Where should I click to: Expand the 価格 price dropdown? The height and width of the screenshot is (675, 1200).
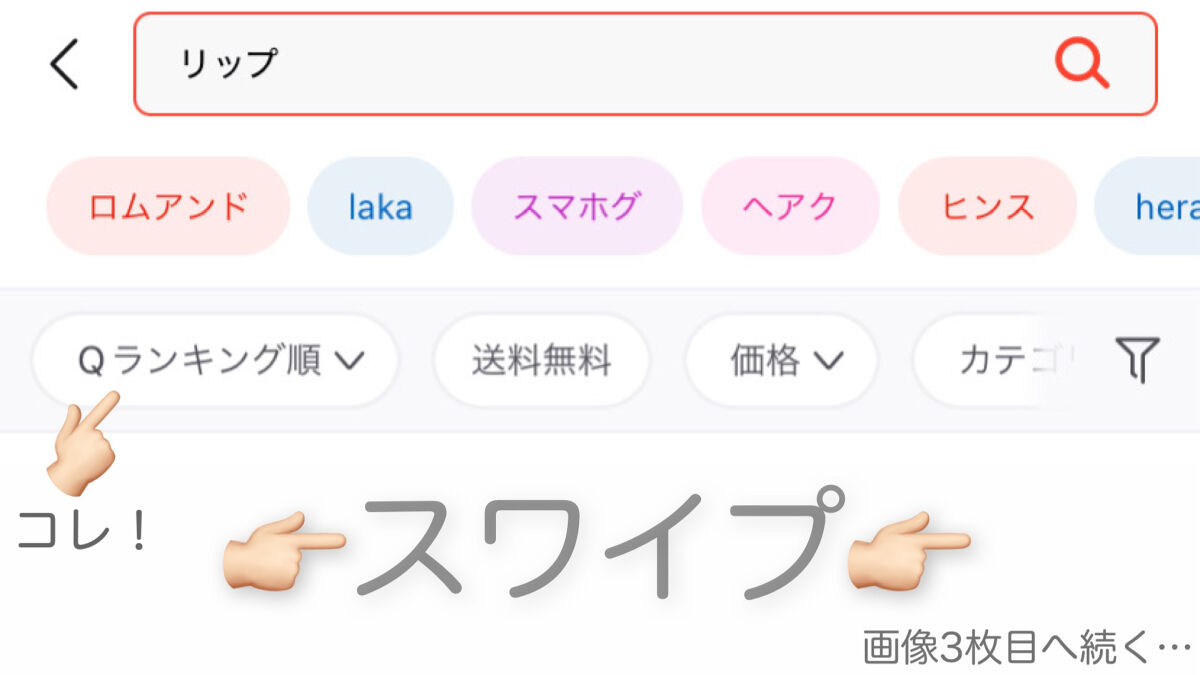pos(781,362)
